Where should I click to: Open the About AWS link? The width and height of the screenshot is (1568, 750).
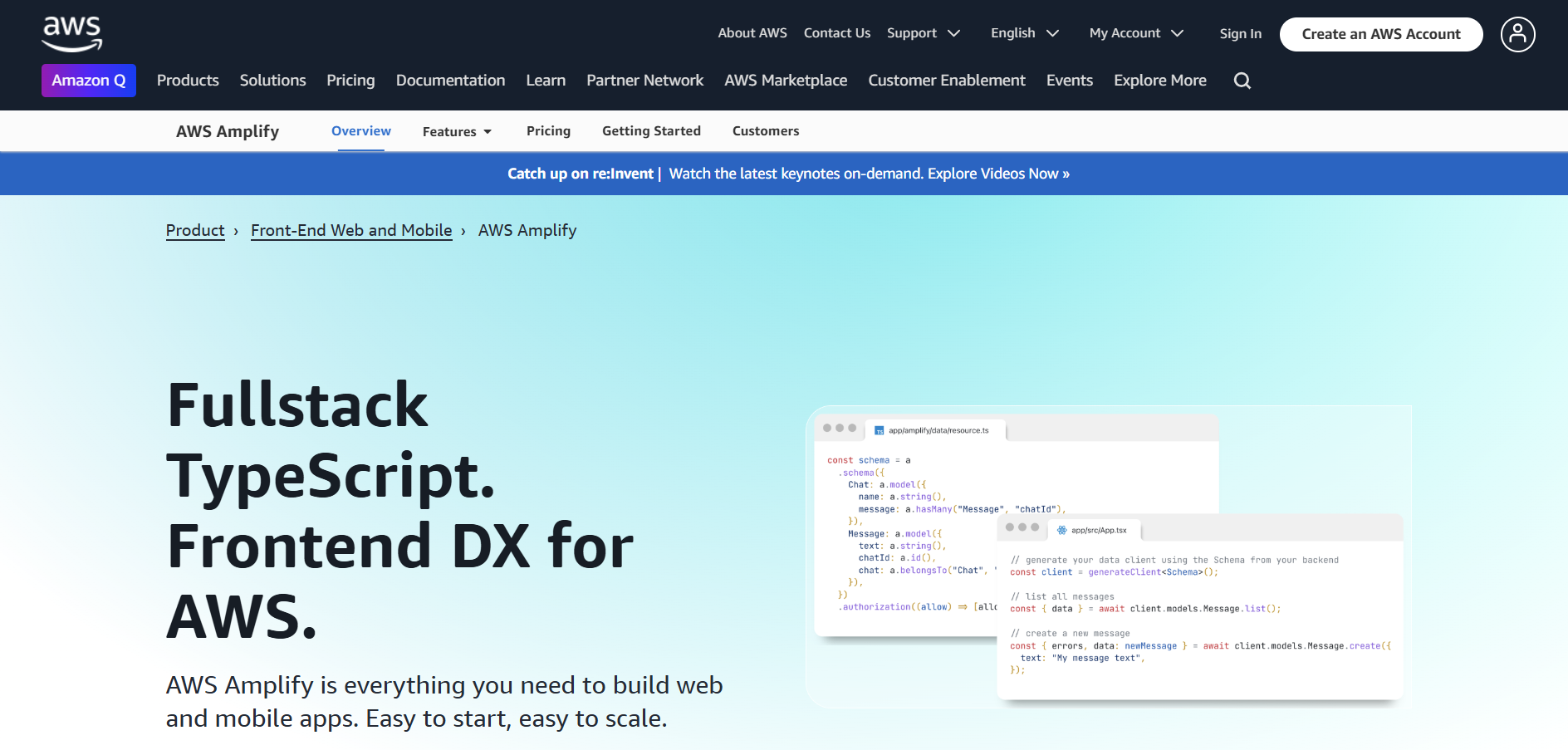(752, 33)
